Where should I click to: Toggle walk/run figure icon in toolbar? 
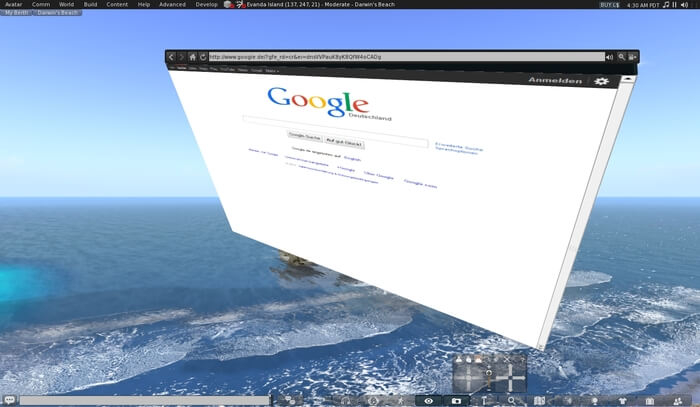coord(401,401)
